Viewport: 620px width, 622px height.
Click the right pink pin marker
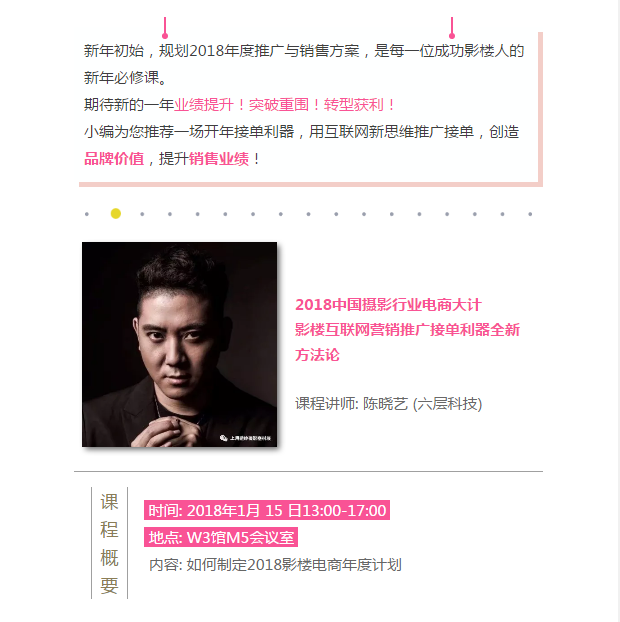click(452, 28)
